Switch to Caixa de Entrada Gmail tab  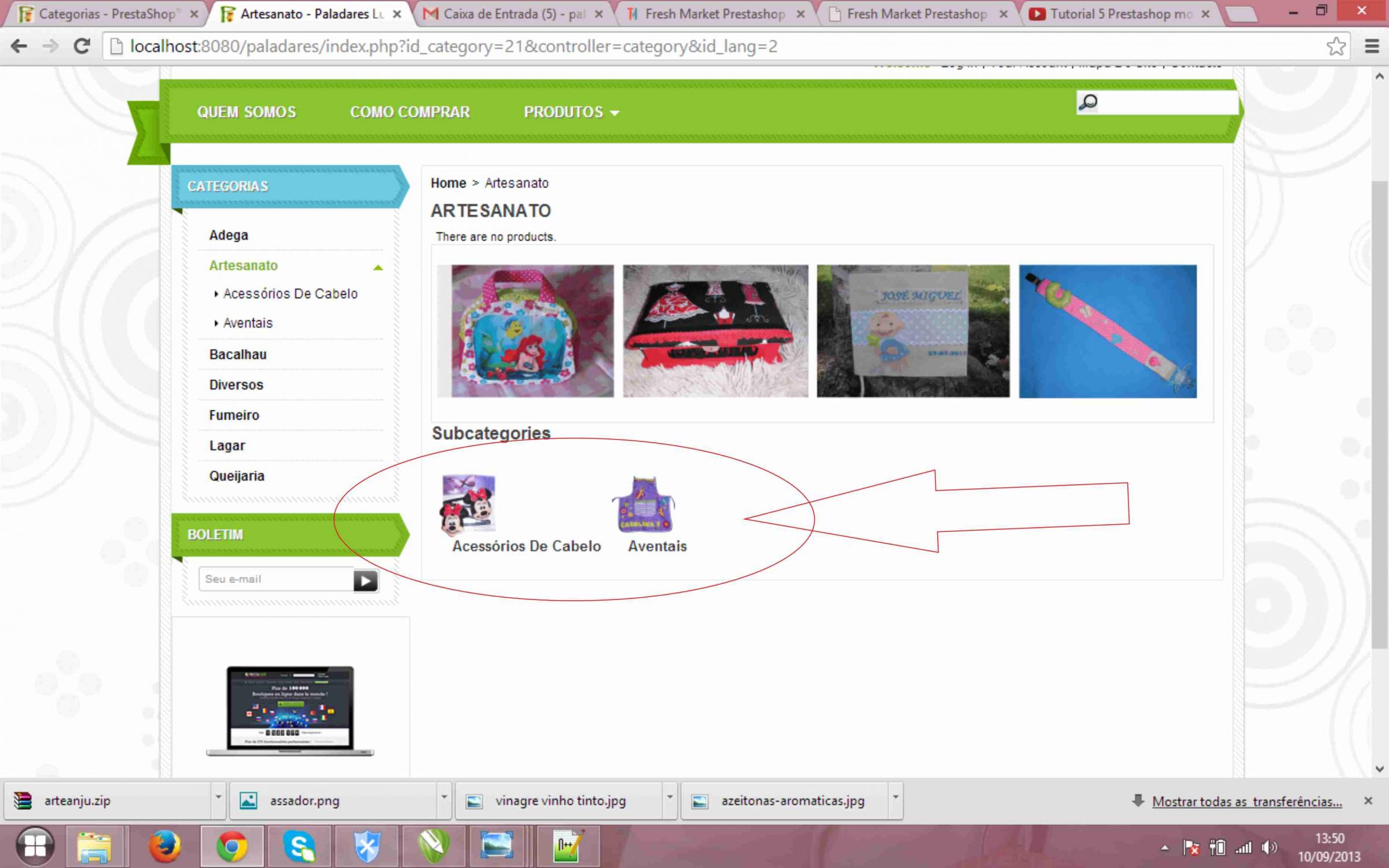coord(512,14)
